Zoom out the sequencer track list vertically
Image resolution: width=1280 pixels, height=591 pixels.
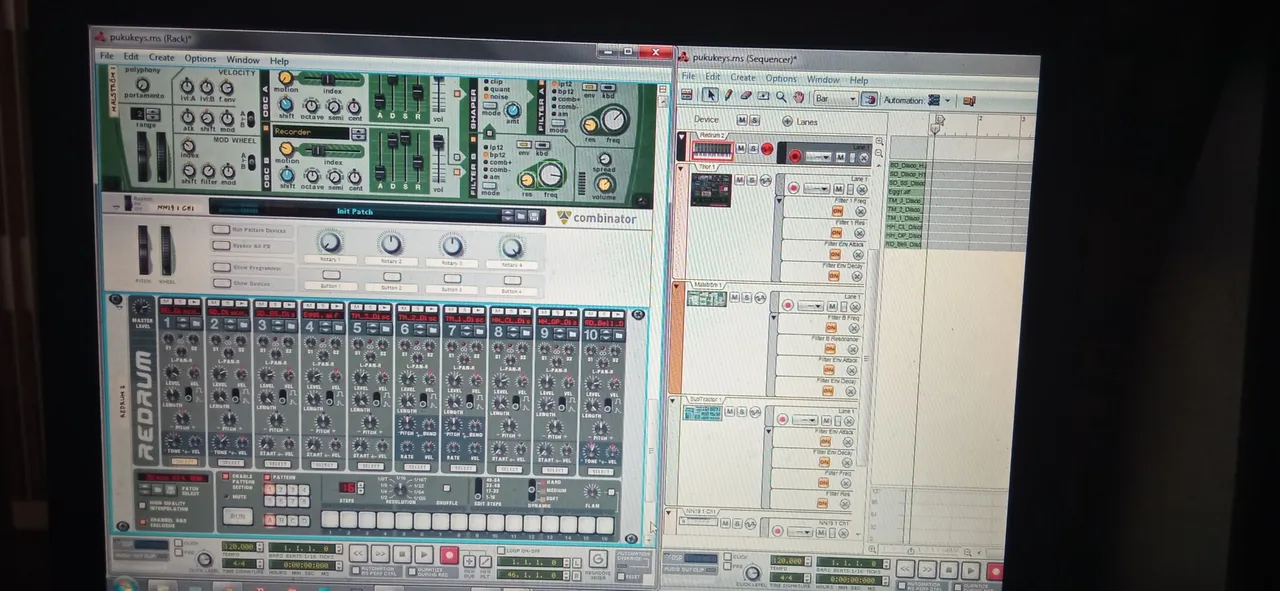(879, 152)
